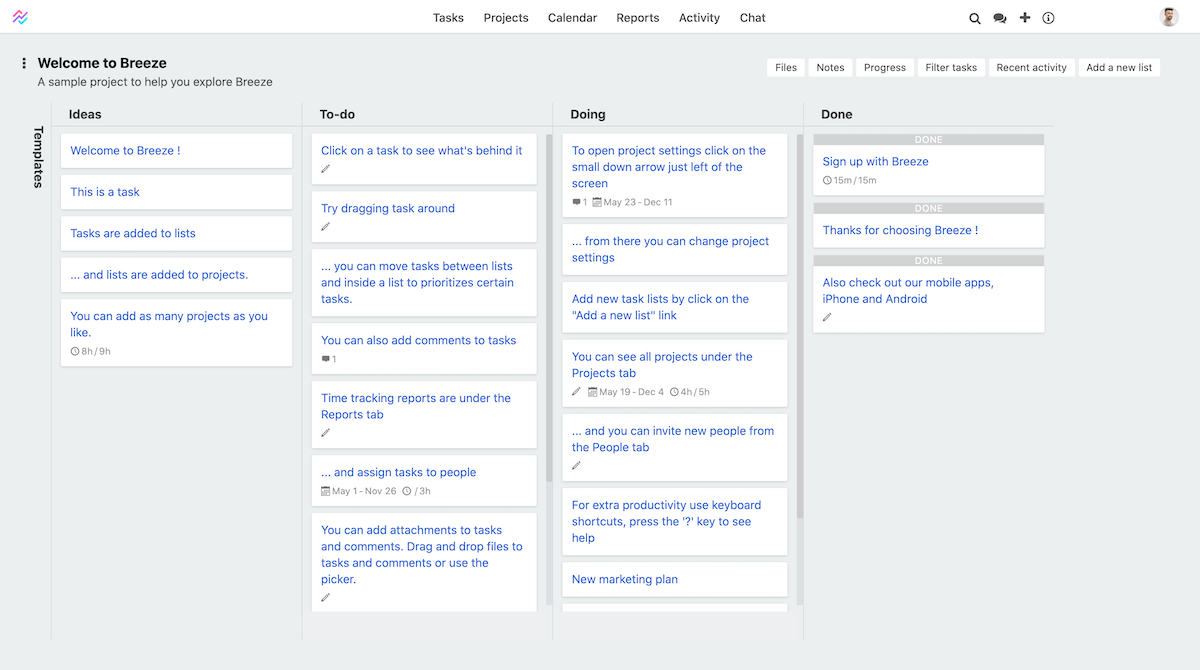View the Activity page

700,18
